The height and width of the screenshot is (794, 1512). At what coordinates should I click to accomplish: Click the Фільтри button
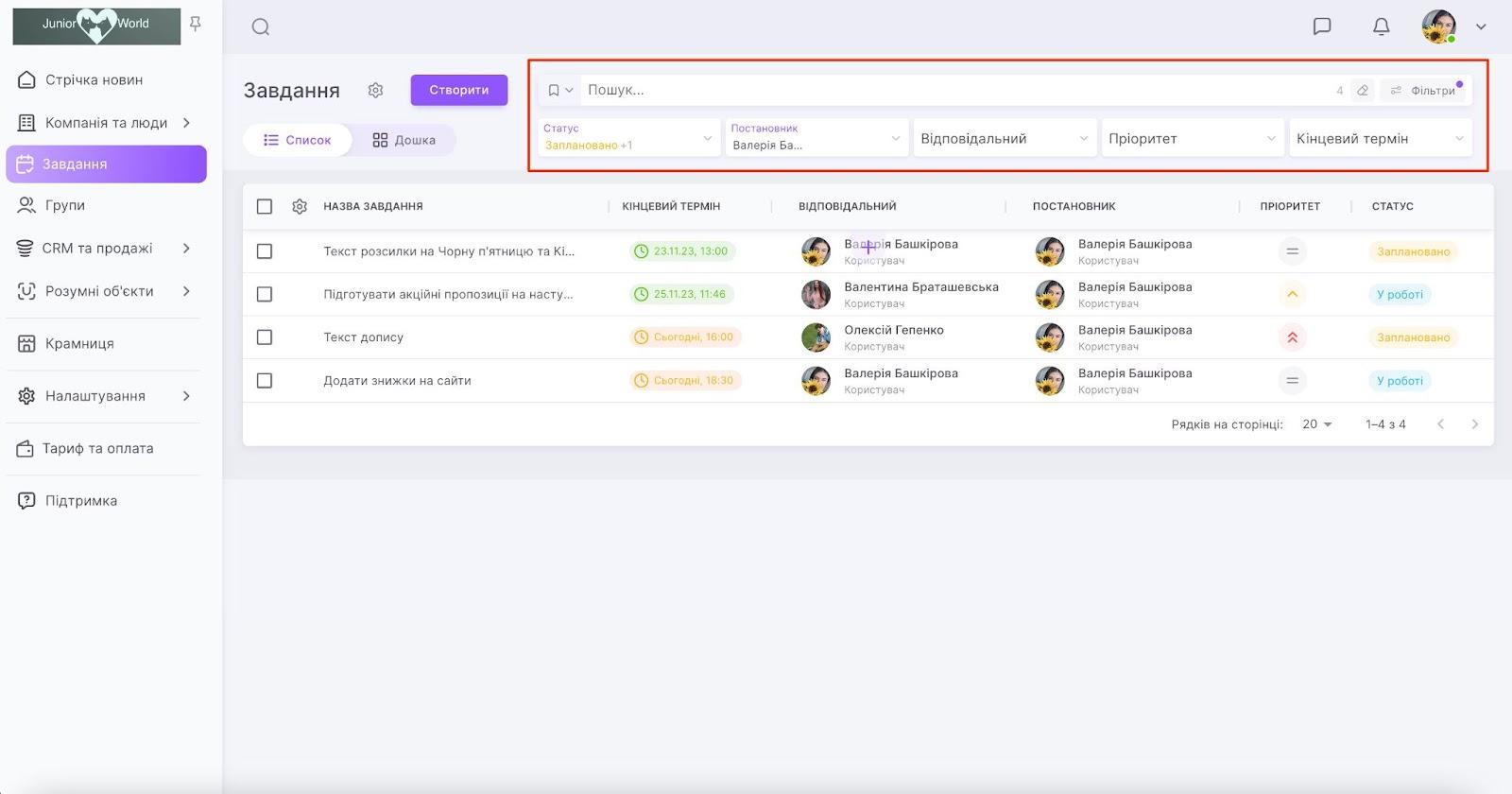(1424, 91)
